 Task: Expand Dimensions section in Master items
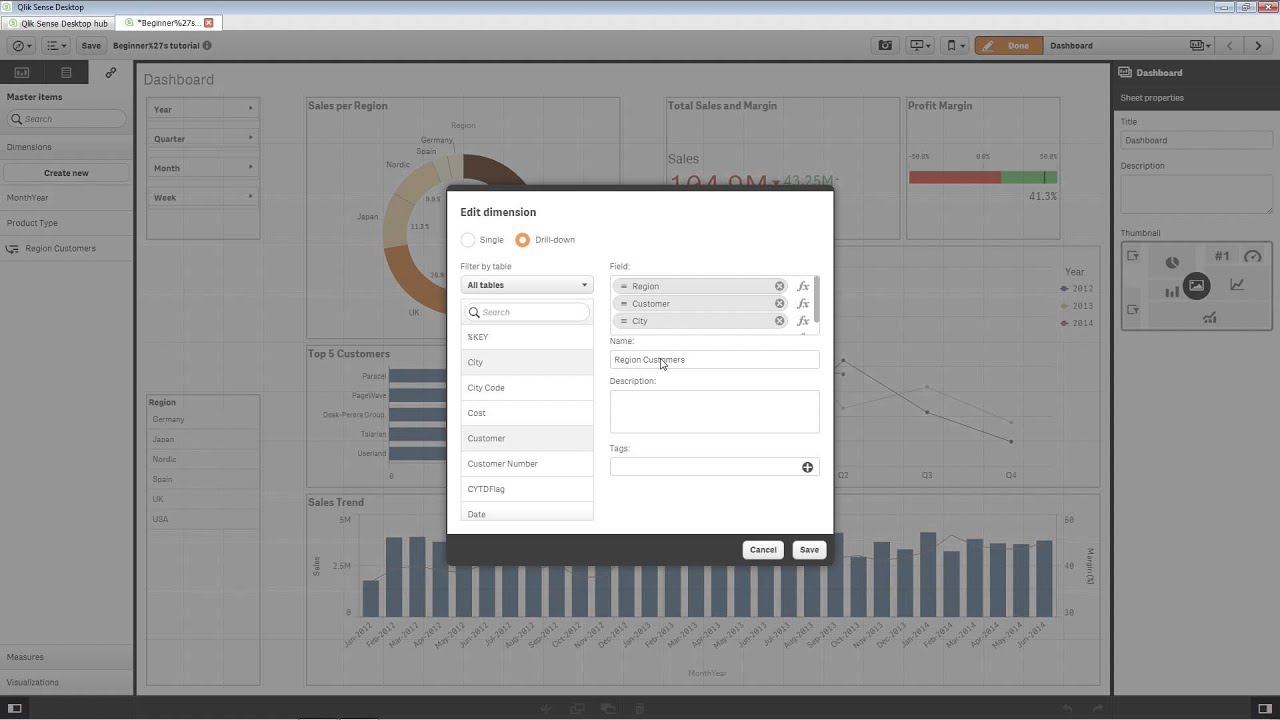[x=66, y=147]
